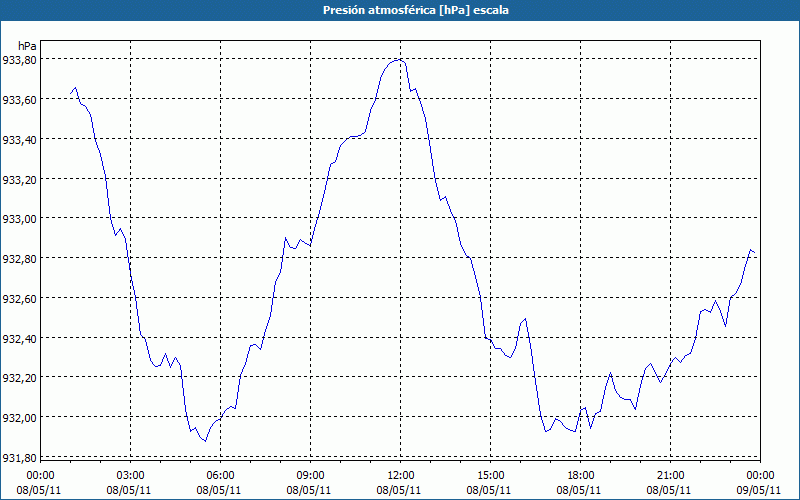Image resolution: width=800 pixels, height=500 pixels.
Task: Click the 09:00 time label
Action: [x=310, y=476]
